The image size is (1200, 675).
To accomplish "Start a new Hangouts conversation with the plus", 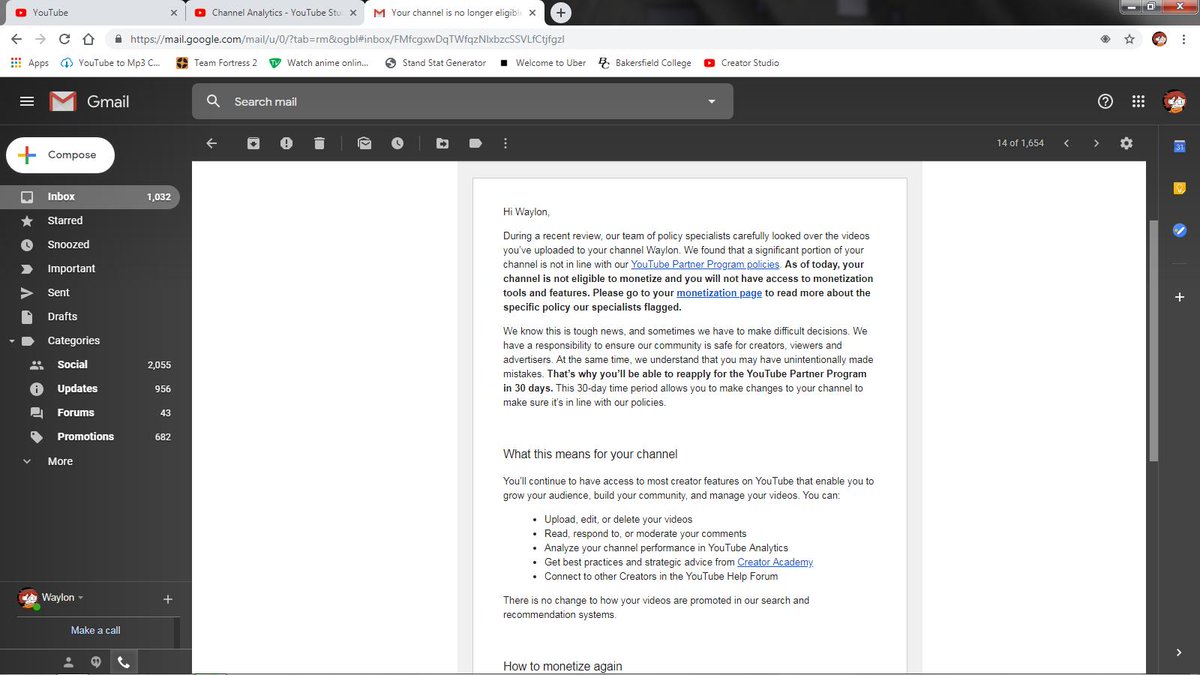I will (x=168, y=599).
